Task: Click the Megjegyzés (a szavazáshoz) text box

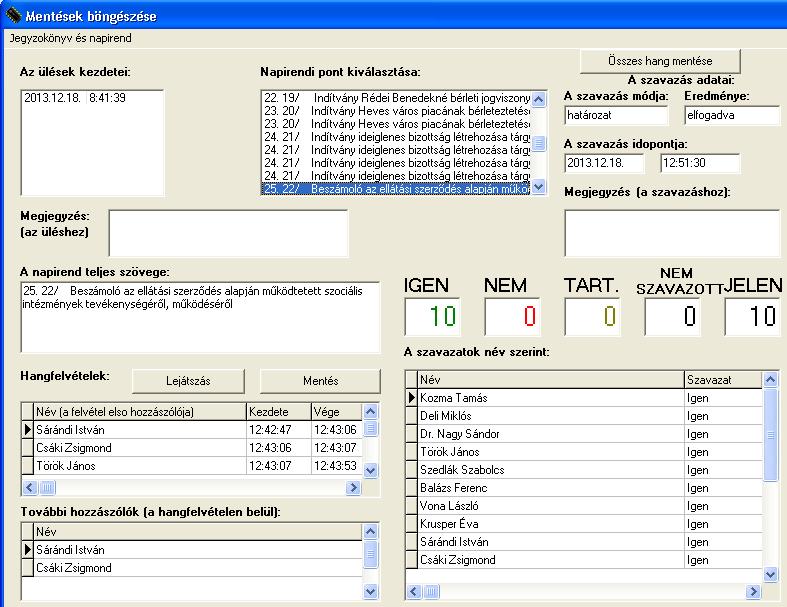Action: click(x=672, y=233)
